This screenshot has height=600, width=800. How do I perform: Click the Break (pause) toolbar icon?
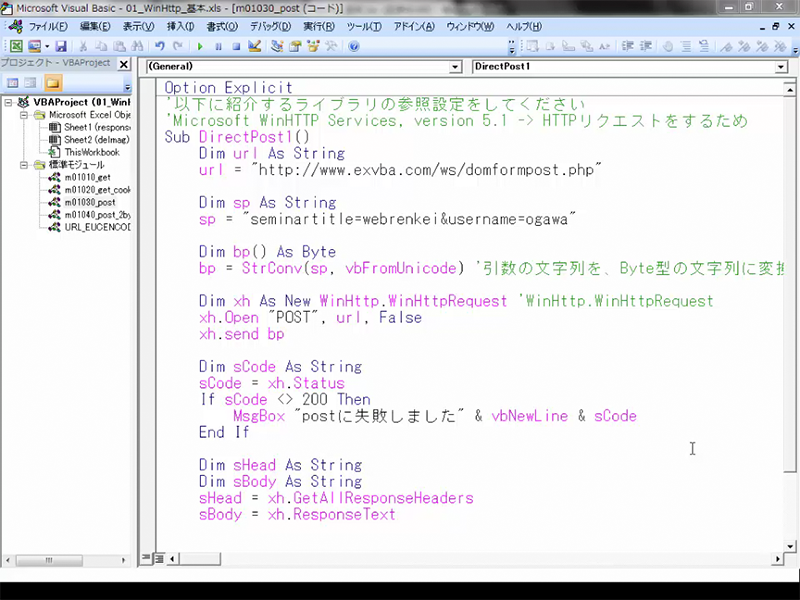point(218,46)
